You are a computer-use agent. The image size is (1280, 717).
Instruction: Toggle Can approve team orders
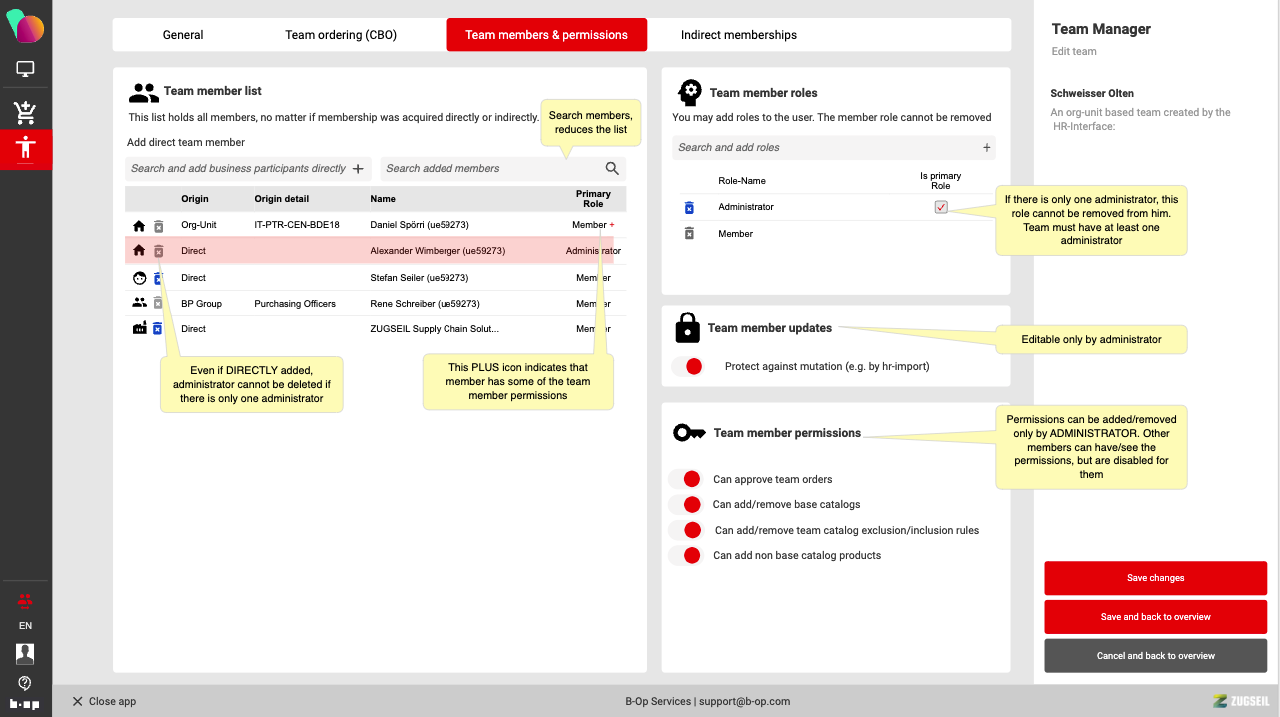(x=686, y=479)
